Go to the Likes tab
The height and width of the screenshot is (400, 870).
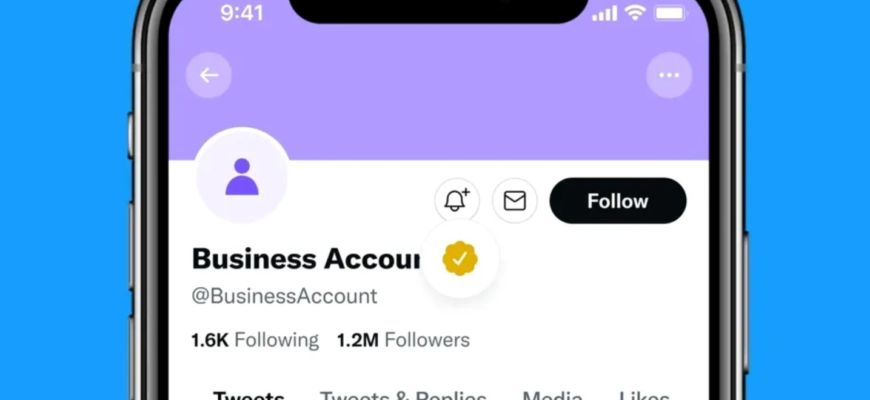643,395
